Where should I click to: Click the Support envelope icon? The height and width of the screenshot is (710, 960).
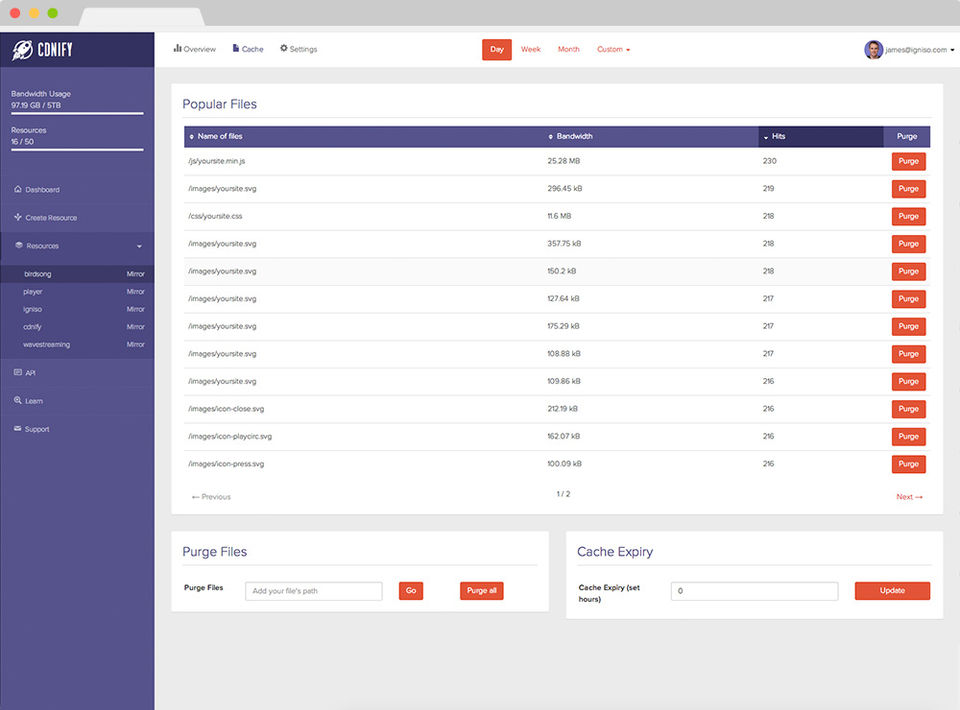(x=18, y=428)
